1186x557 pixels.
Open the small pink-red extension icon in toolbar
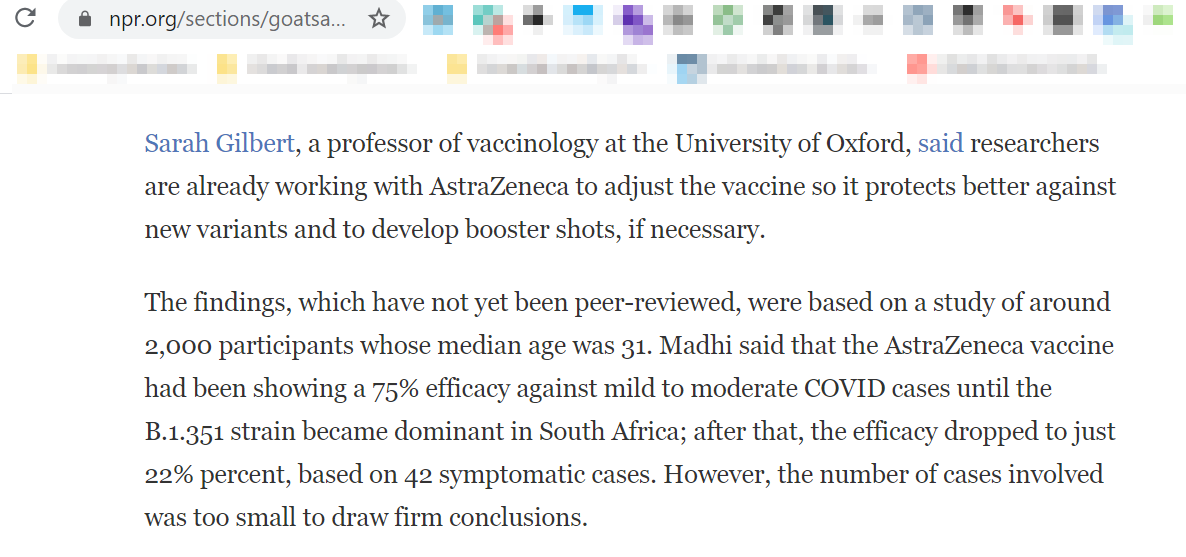(1018, 17)
